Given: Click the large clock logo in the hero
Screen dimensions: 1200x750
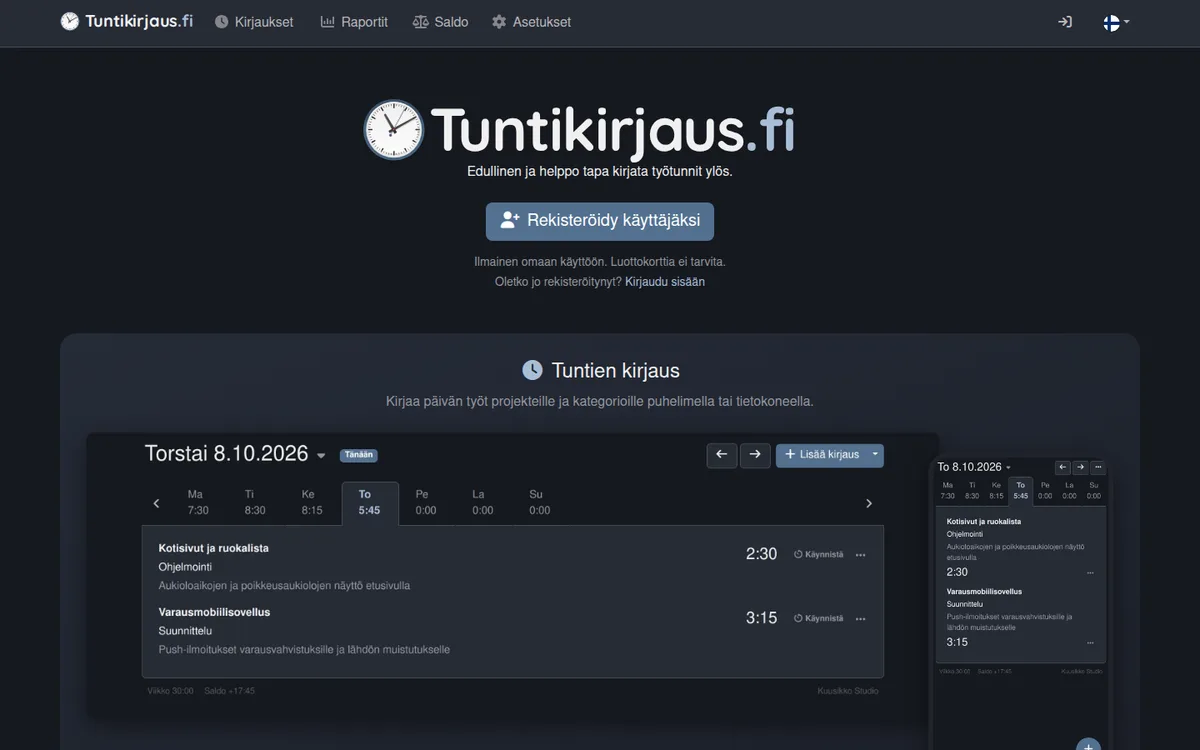Looking at the screenshot, I should 393,130.
